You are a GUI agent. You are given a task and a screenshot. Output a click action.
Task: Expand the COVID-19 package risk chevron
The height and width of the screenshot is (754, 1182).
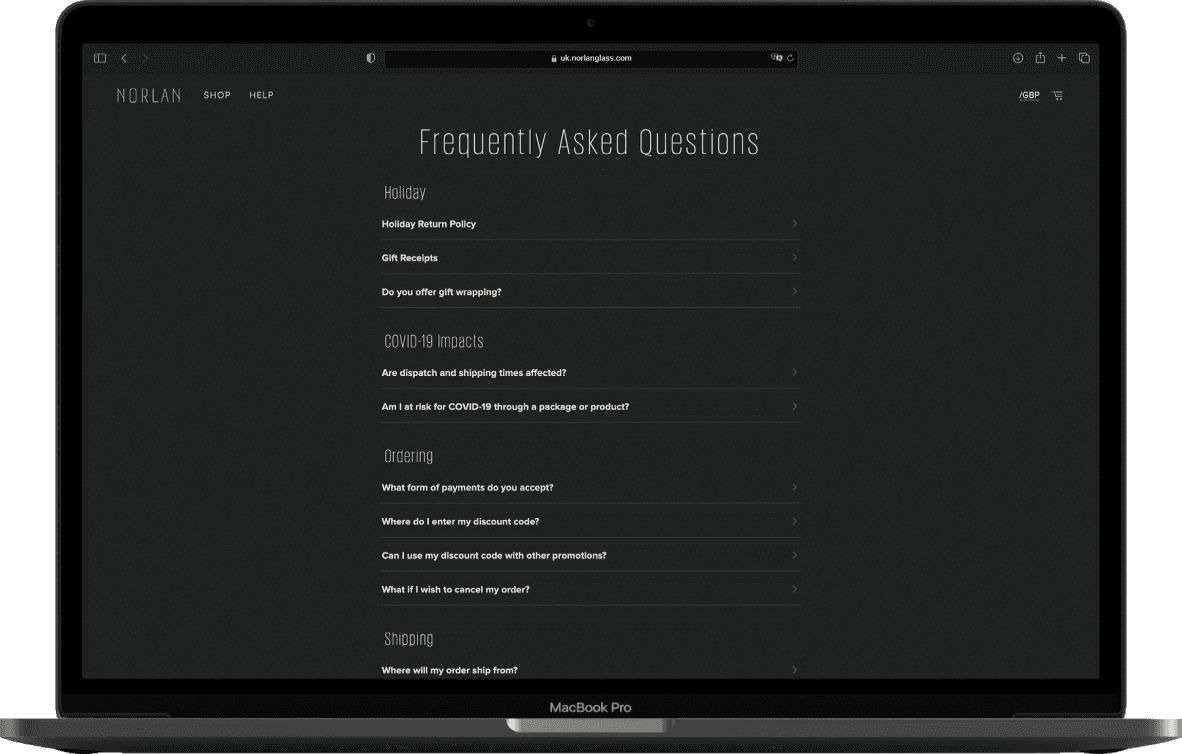pyautogui.click(x=795, y=406)
